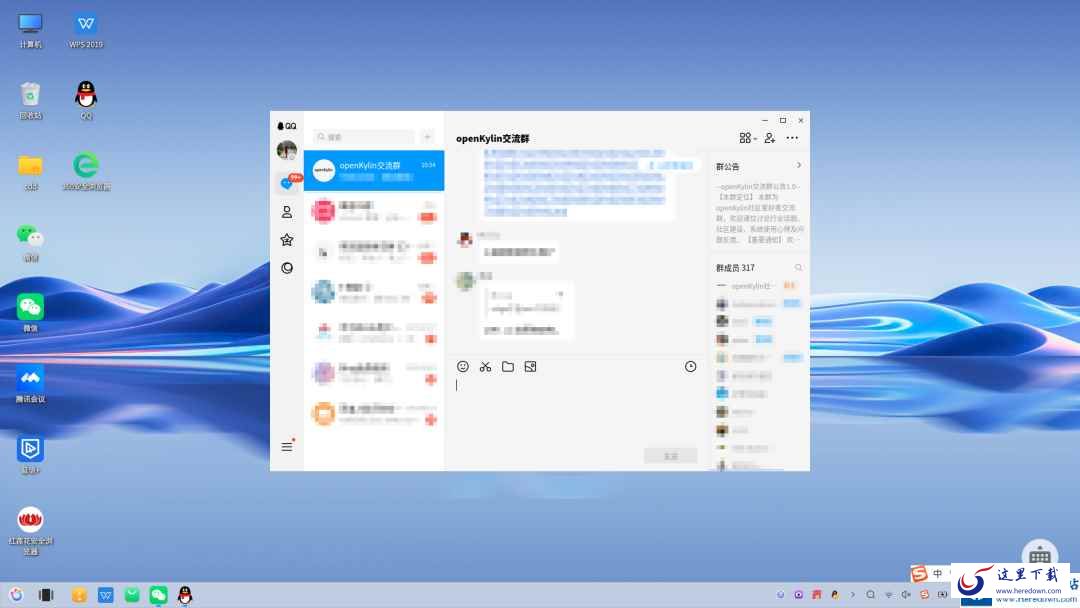
Task: Launch the 红莲花安全浏览器 desktop icon
Action: 30,531
